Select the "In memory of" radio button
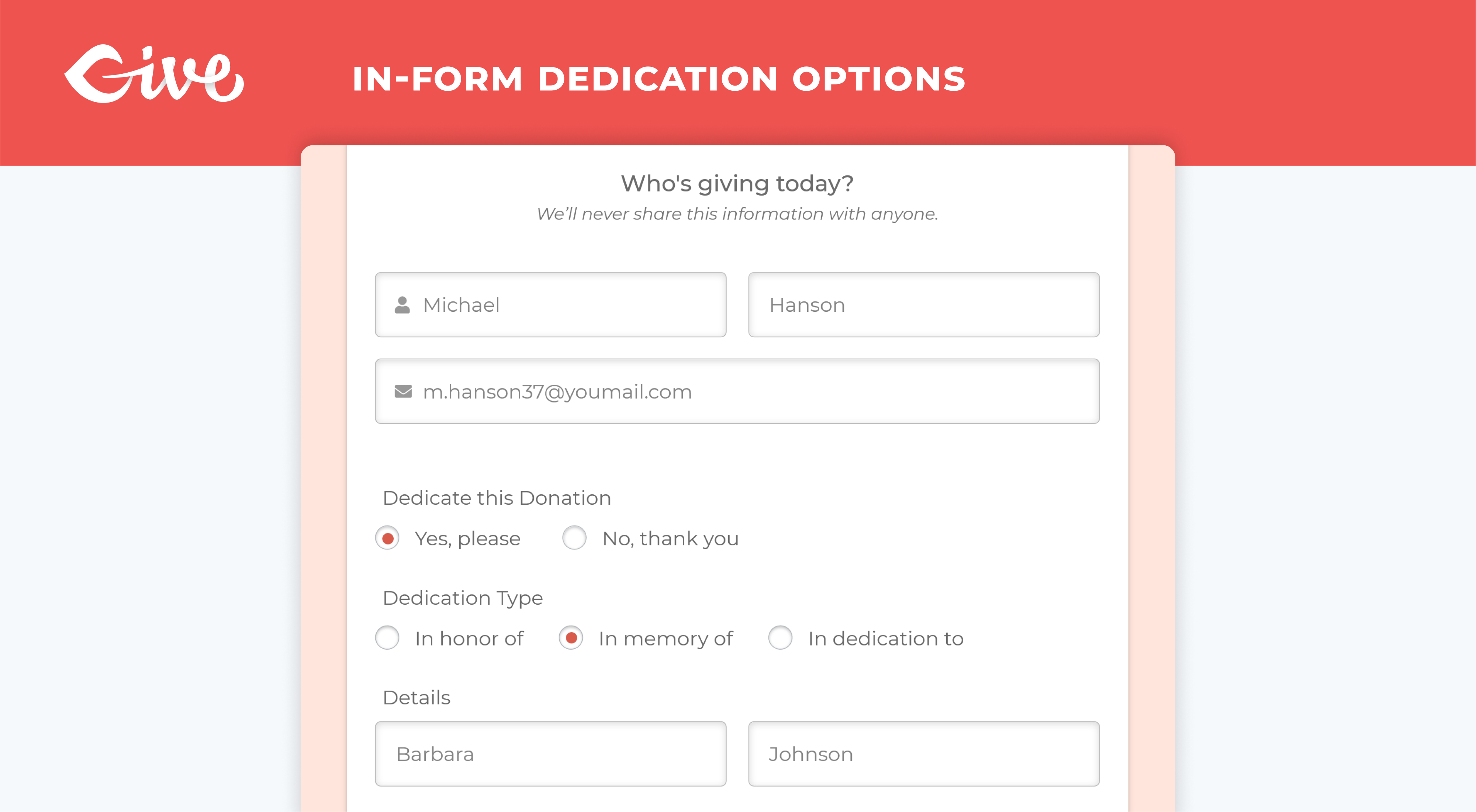 tap(571, 638)
